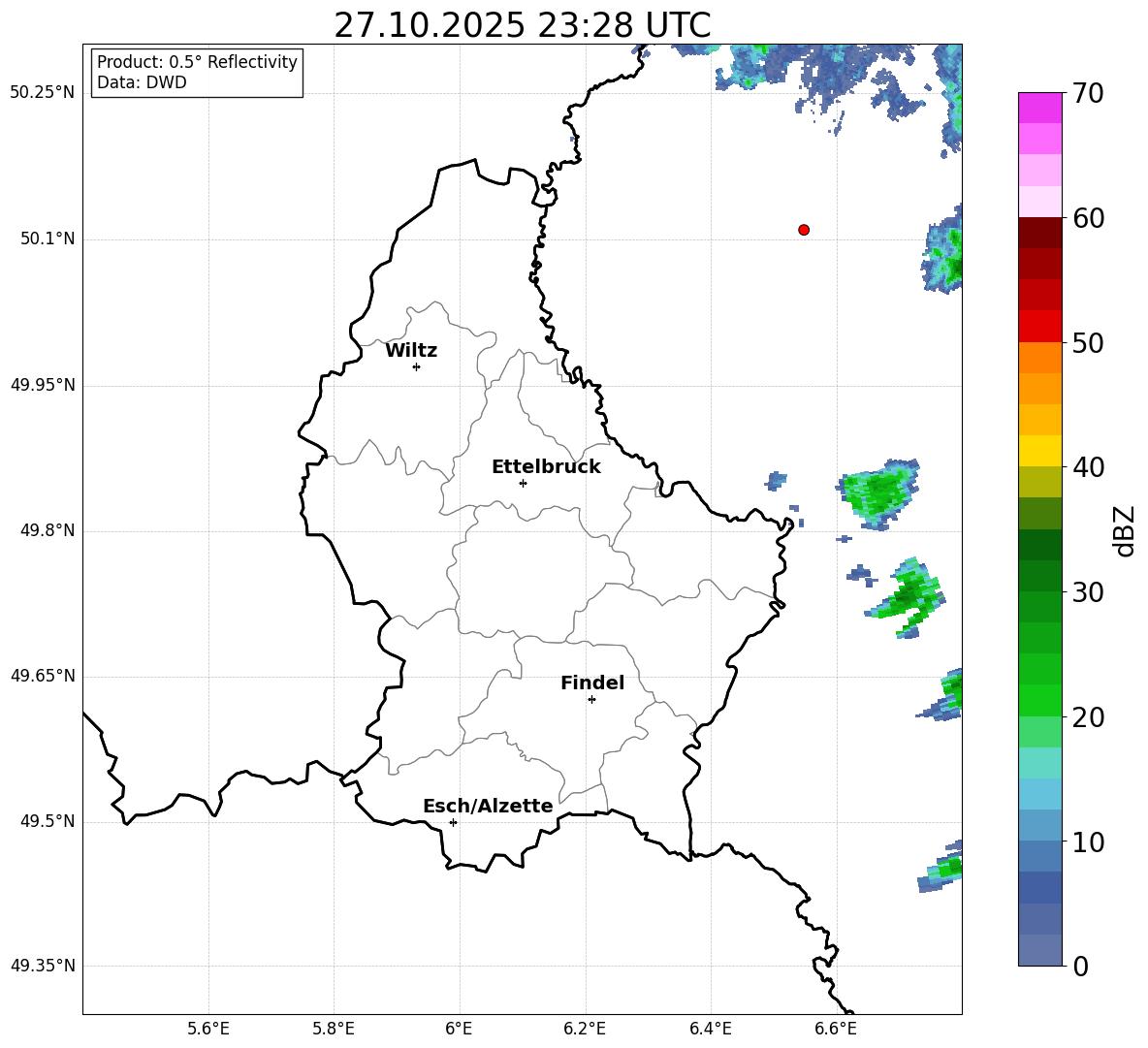Click the 49.35°N latitude label

(x=43, y=967)
